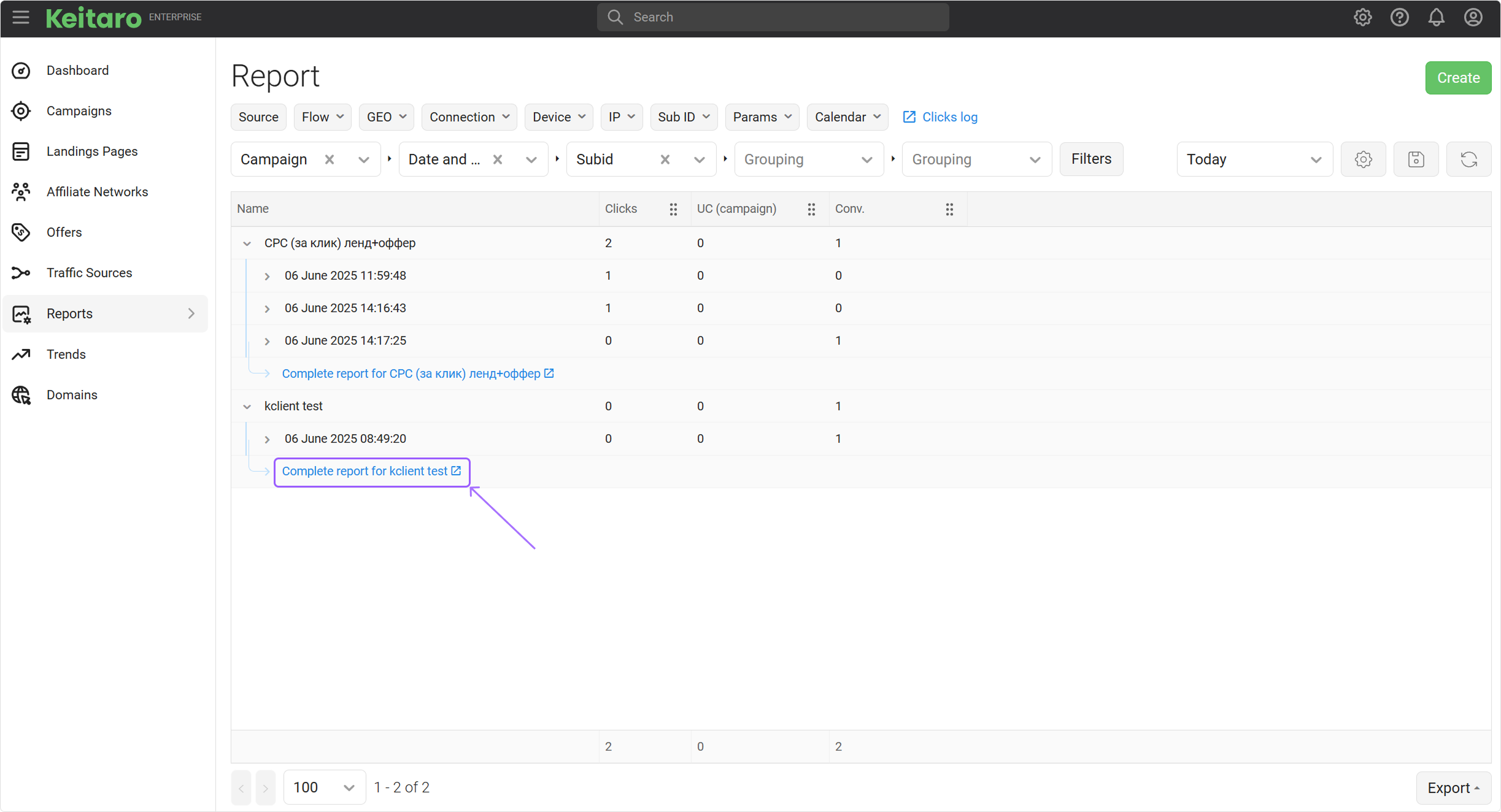The width and height of the screenshot is (1501, 812).
Task: Click the Reports chart icon
Action: coord(21,314)
